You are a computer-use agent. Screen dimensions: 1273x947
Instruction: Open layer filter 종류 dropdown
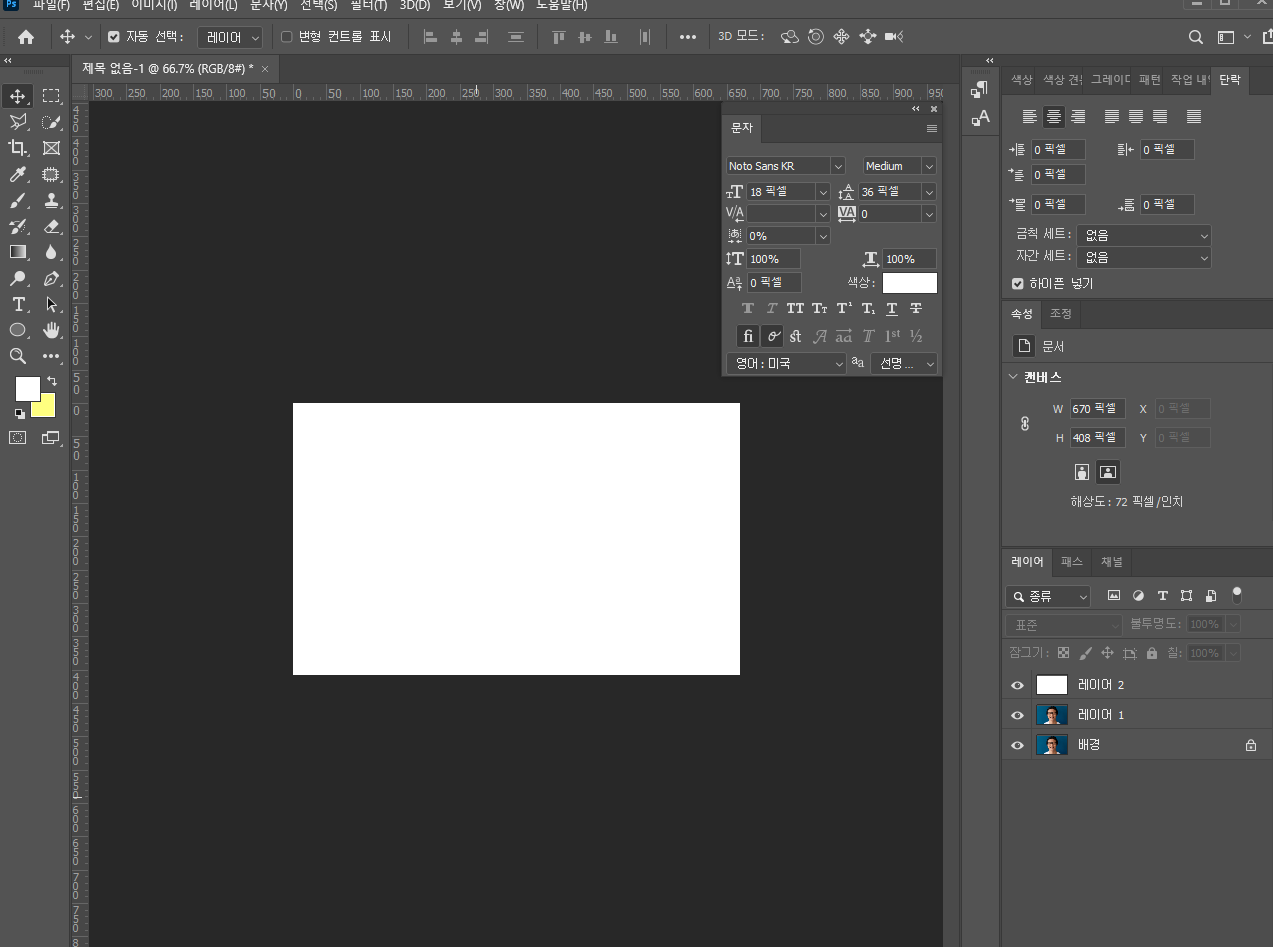pos(1048,596)
